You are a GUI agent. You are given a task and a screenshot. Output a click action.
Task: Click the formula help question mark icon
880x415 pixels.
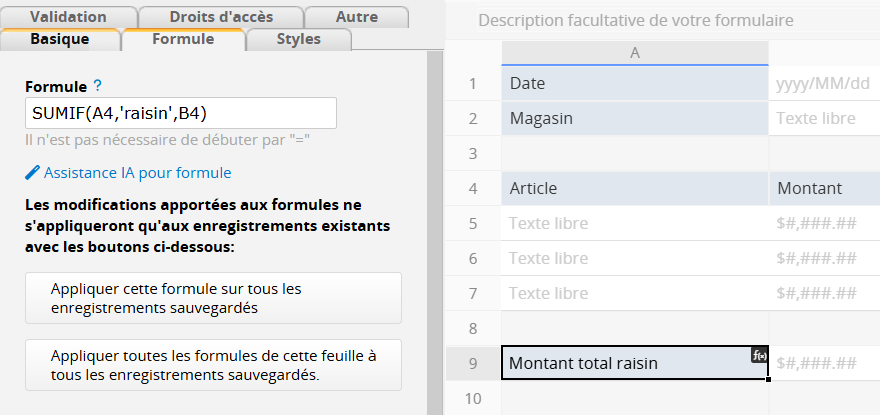pos(97,87)
